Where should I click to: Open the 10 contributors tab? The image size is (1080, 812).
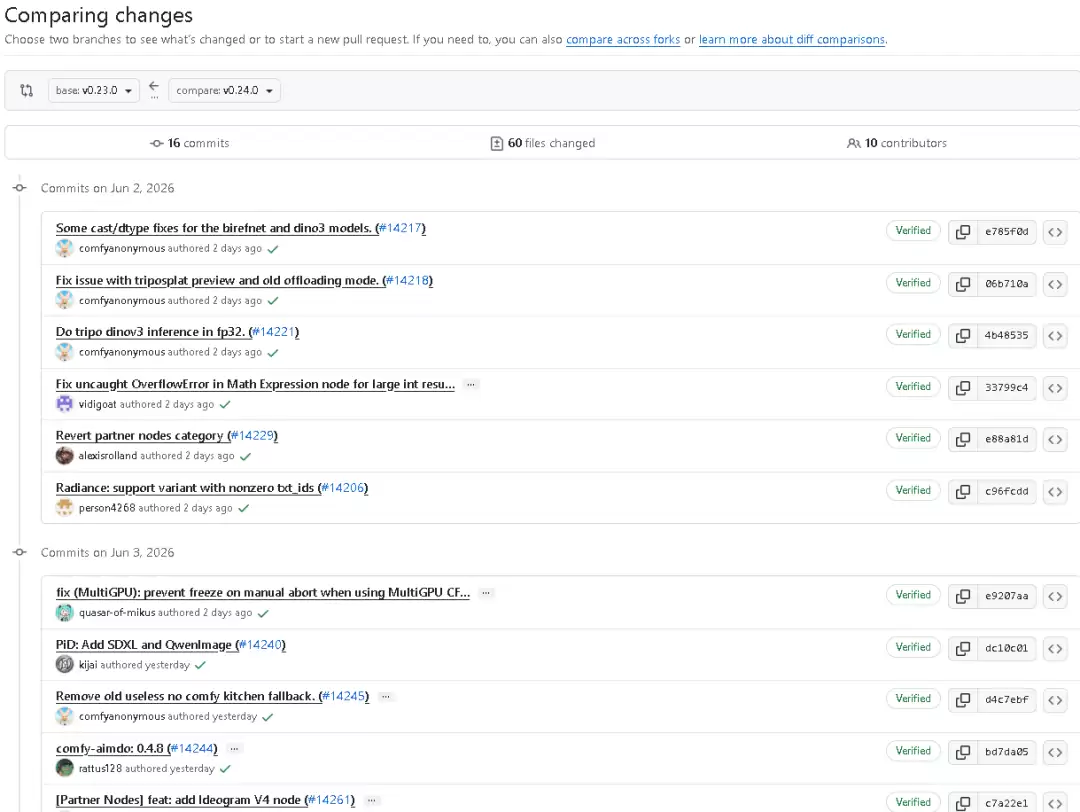(x=897, y=143)
